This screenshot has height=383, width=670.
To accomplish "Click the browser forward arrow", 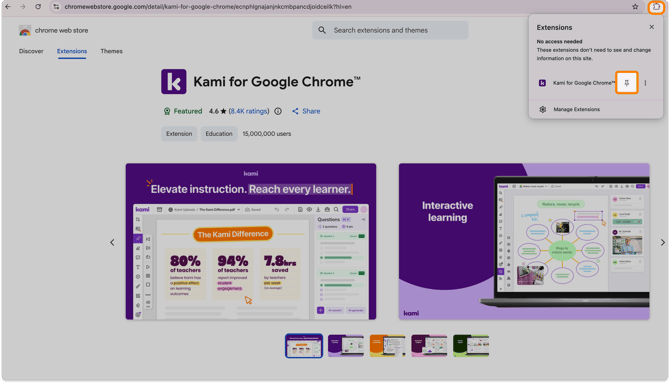I will (23, 6).
